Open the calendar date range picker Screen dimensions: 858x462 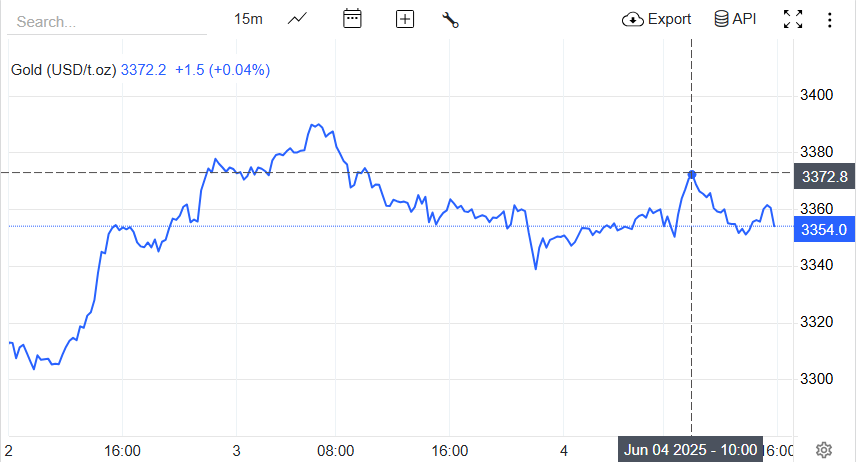coord(352,19)
